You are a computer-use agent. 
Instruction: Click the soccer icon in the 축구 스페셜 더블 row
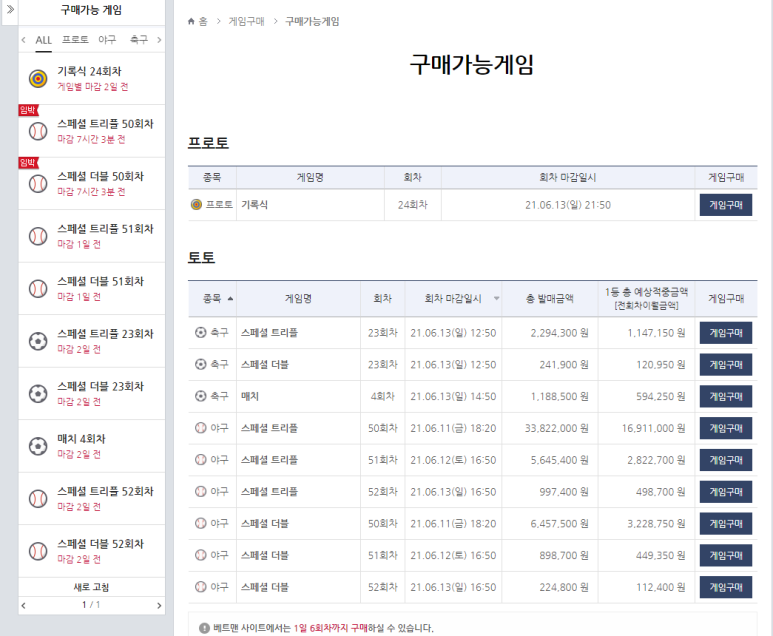click(200, 364)
